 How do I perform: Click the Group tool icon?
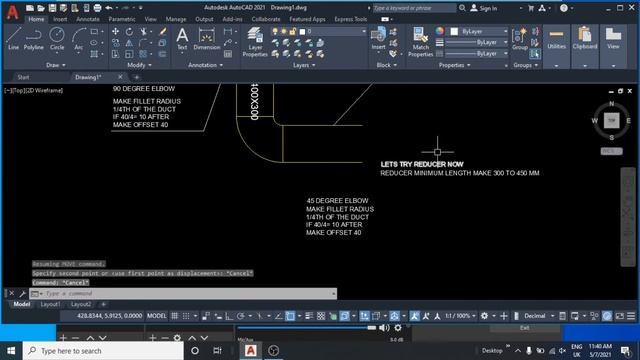[520, 39]
